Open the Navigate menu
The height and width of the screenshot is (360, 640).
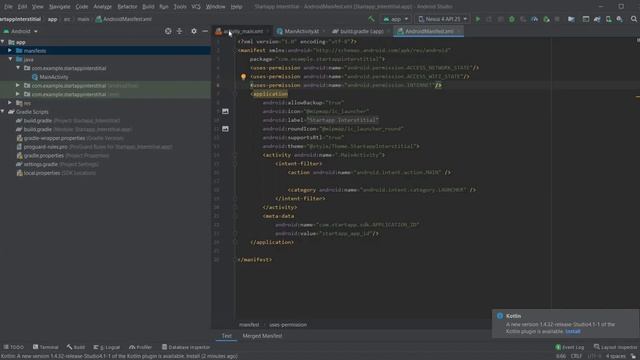click(x=60, y=7)
